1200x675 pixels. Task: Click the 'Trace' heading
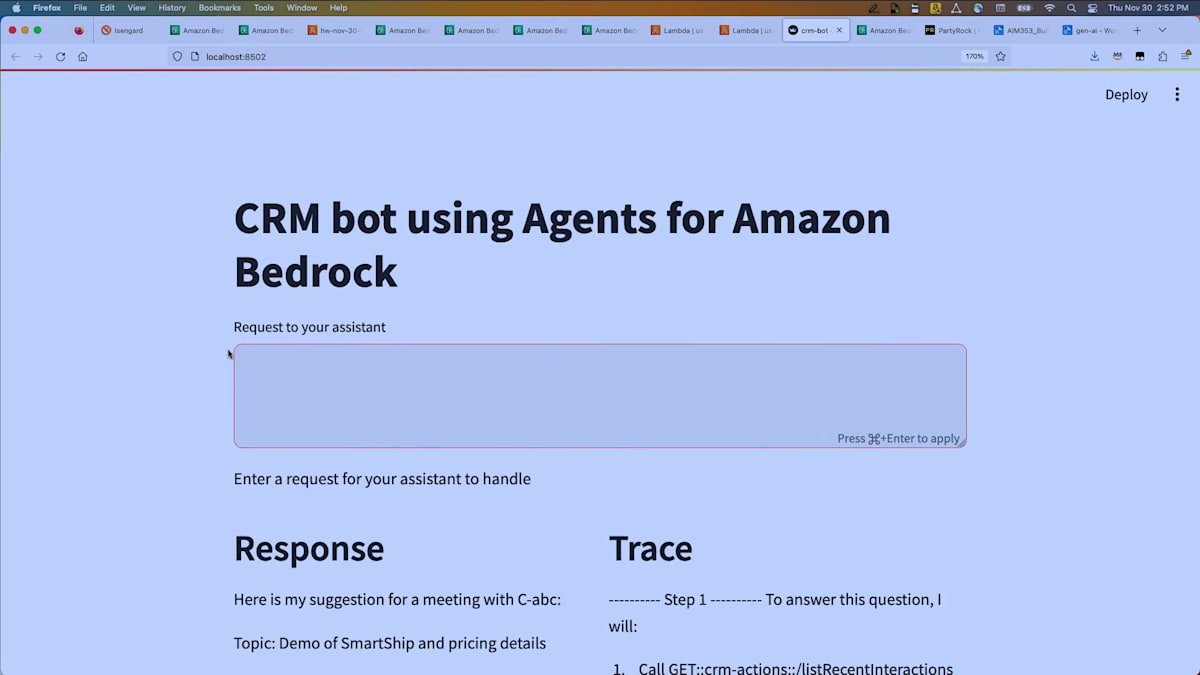tap(650, 548)
